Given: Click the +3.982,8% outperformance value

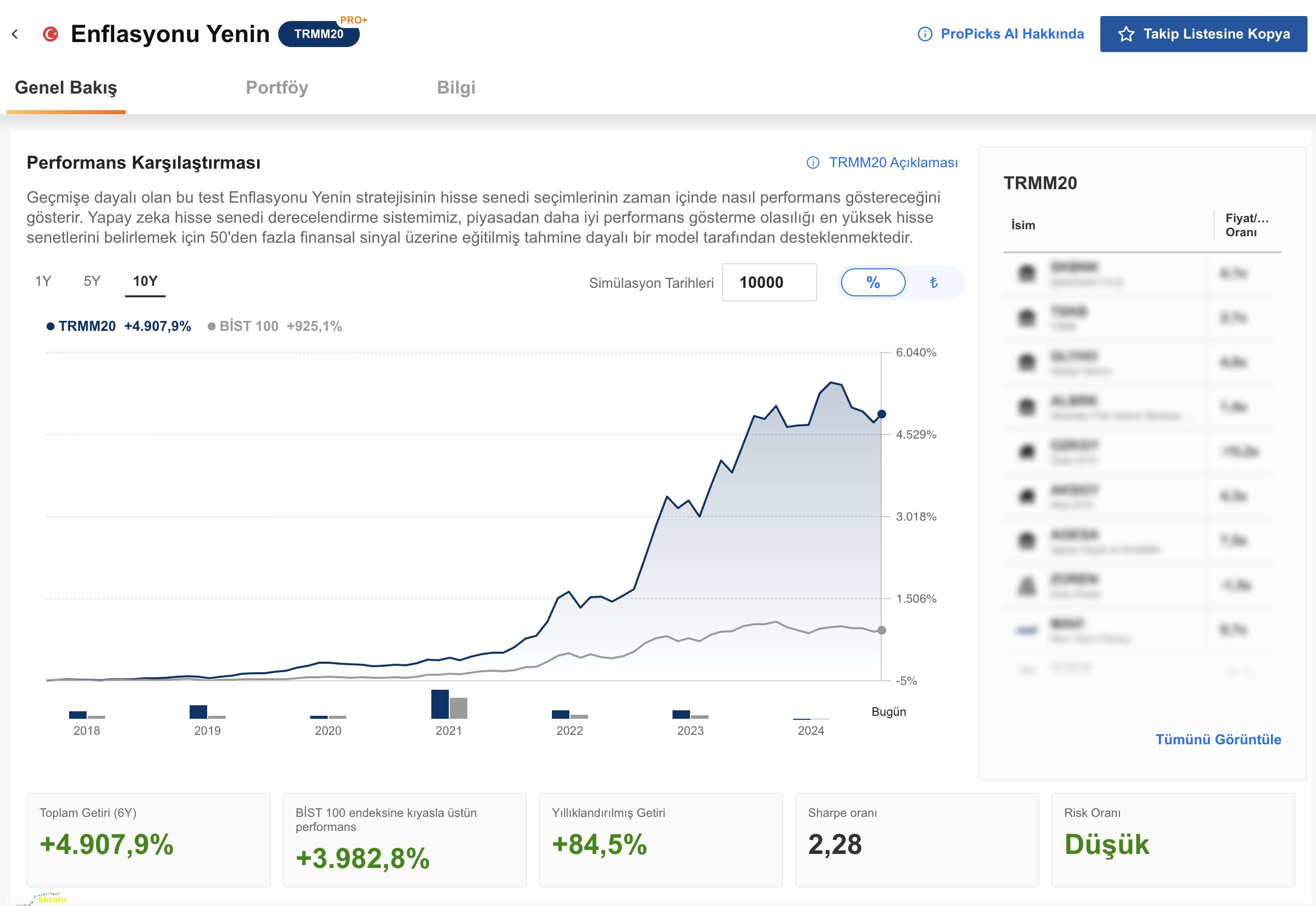Looking at the screenshot, I should click(x=363, y=858).
